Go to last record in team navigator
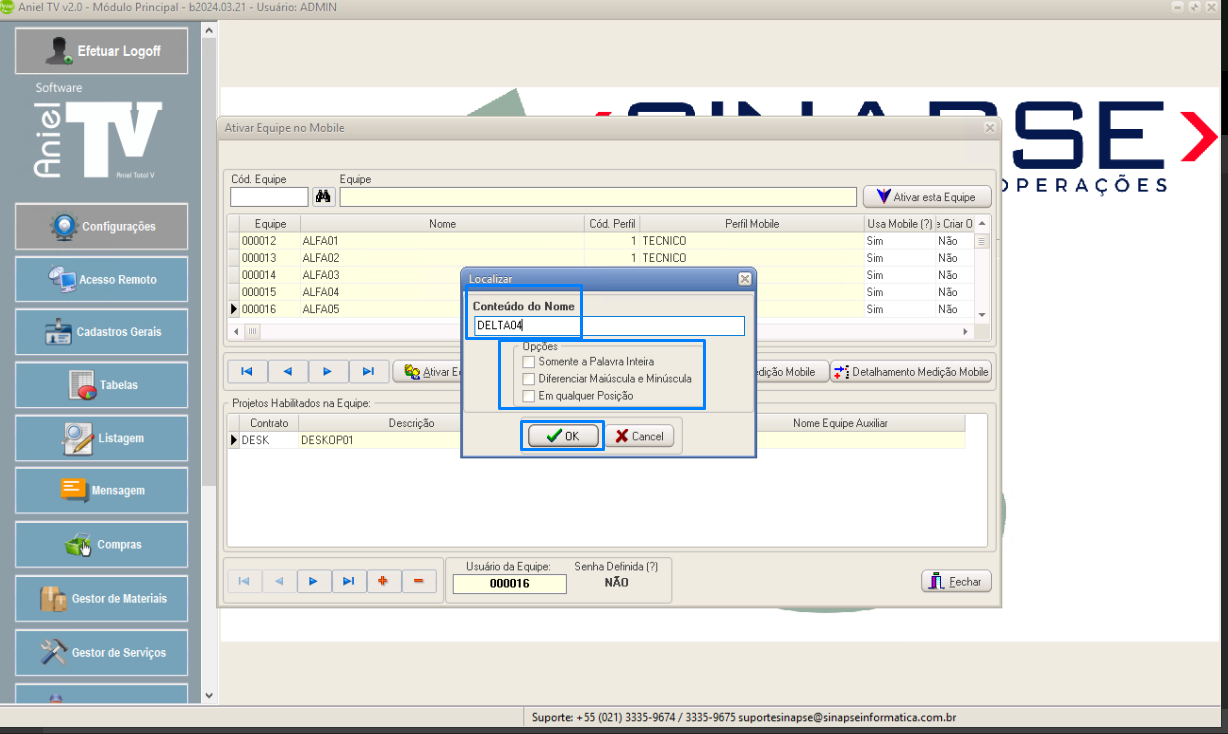Viewport: 1228px width, 734px height. 368,372
